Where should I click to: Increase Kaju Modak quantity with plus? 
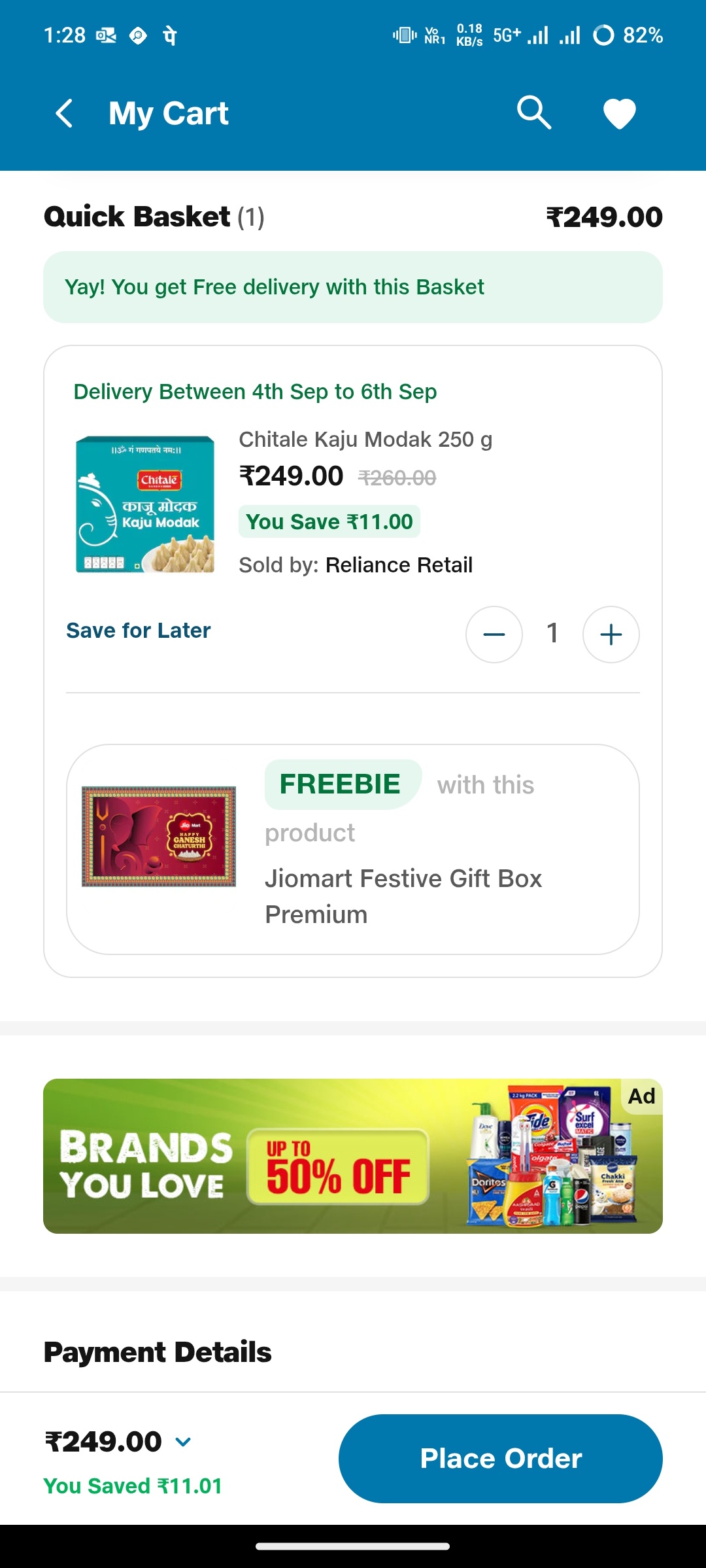click(x=611, y=634)
